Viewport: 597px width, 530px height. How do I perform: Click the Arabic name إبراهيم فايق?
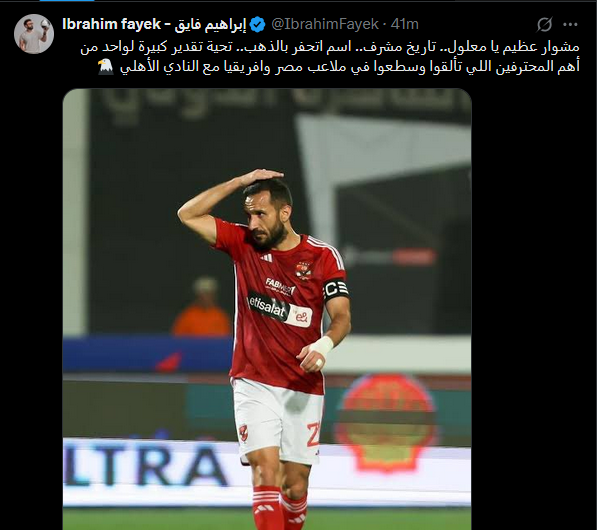click(x=210, y=25)
